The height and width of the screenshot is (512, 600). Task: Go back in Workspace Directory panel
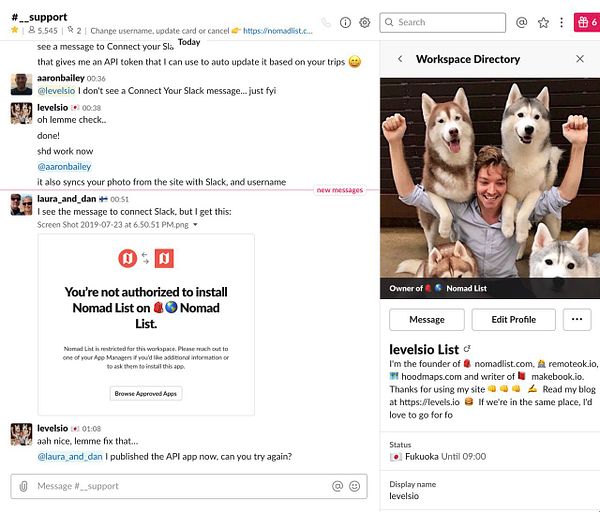coord(400,59)
